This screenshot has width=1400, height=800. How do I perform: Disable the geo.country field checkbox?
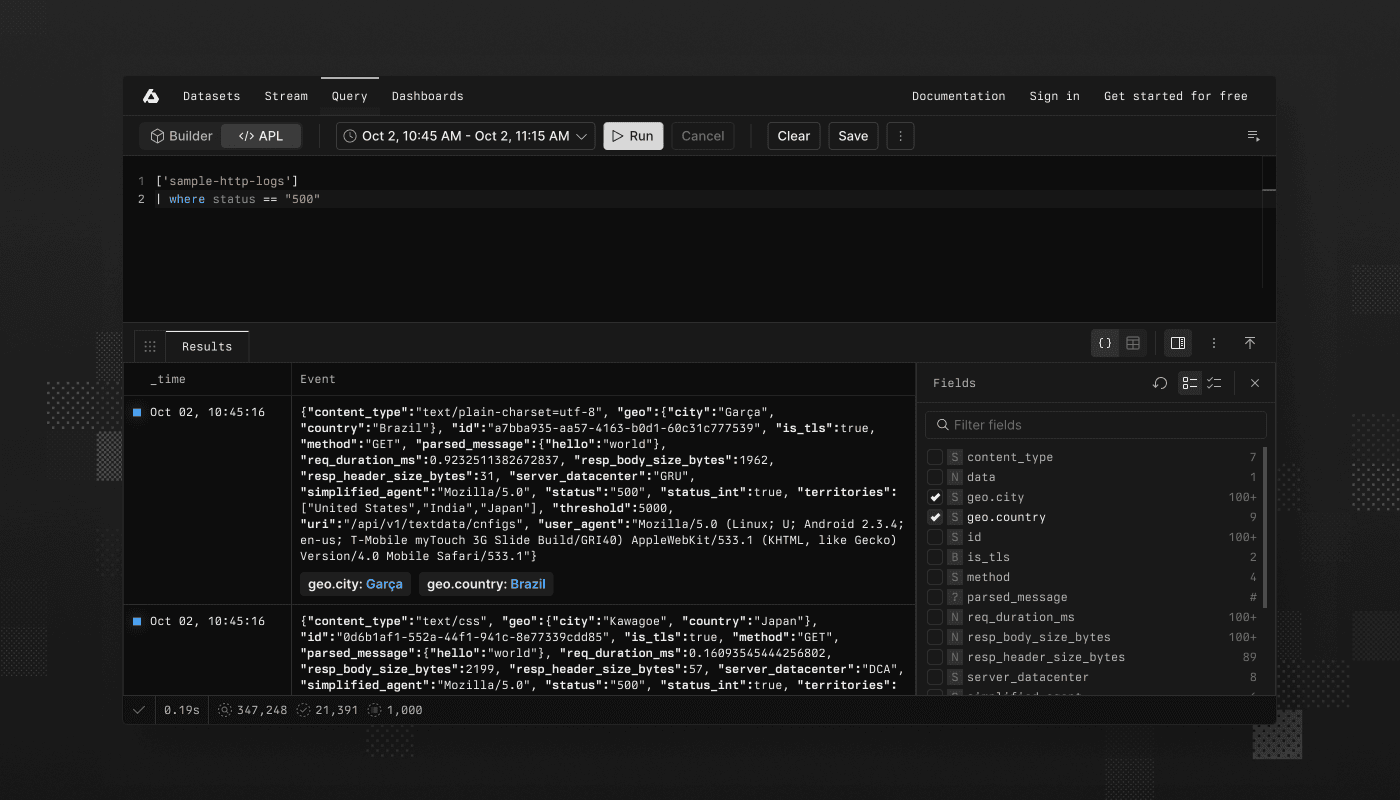click(935, 517)
